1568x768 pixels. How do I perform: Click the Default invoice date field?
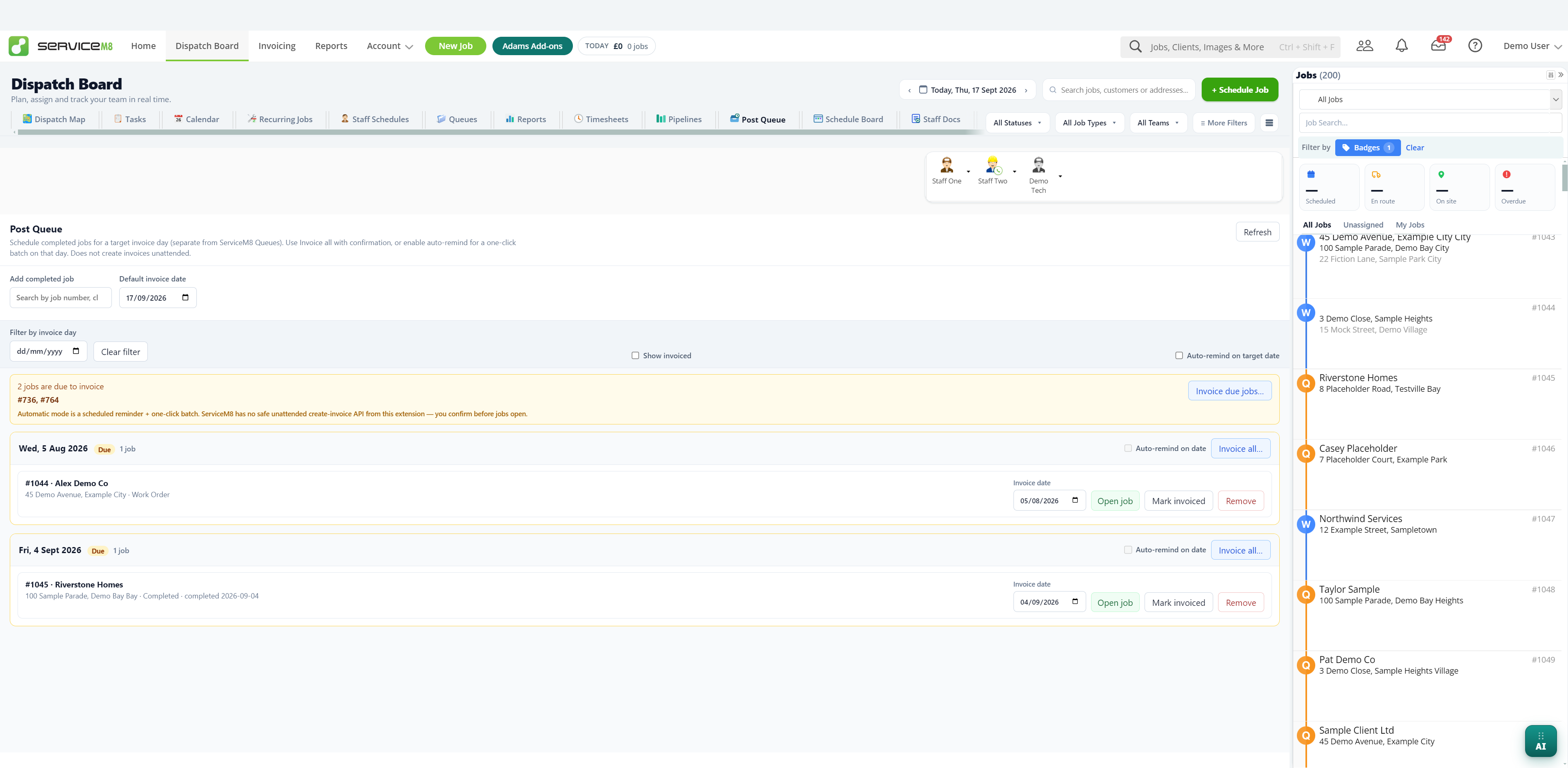point(158,298)
